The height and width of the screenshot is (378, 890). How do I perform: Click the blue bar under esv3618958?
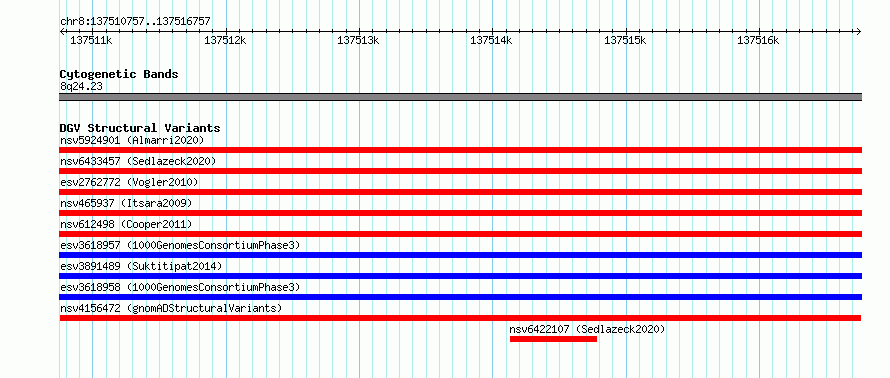[460, 297]
